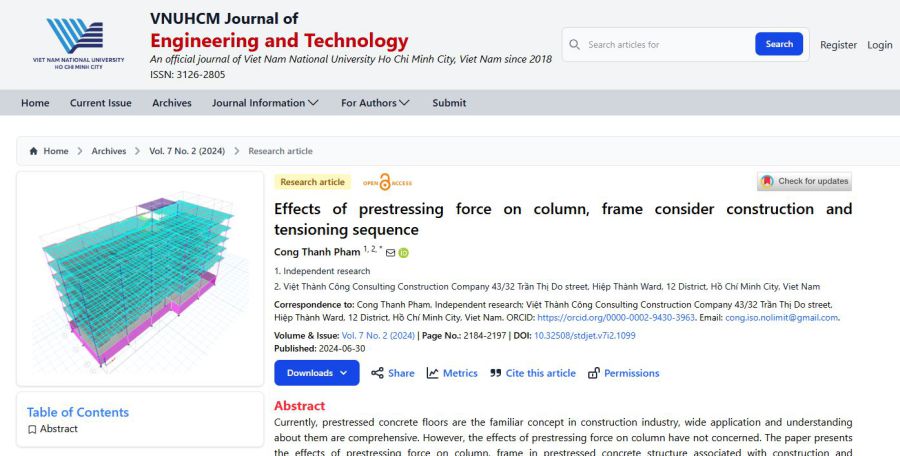Click the home icon in breadcrumb
Viewport: 900px width, 456px height.
tap(33, 151)
